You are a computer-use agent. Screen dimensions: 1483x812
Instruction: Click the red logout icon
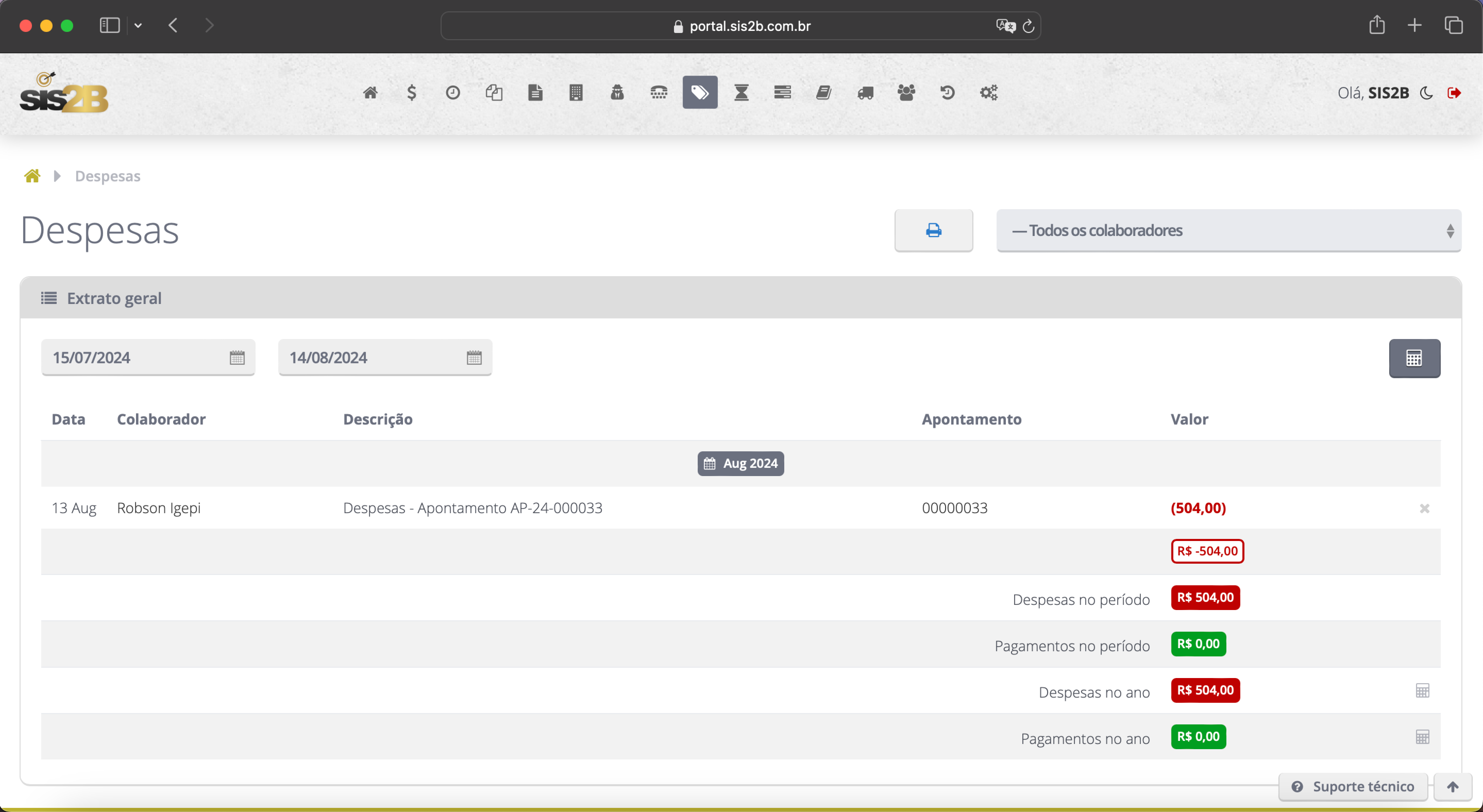click(x=1454, y=93)
